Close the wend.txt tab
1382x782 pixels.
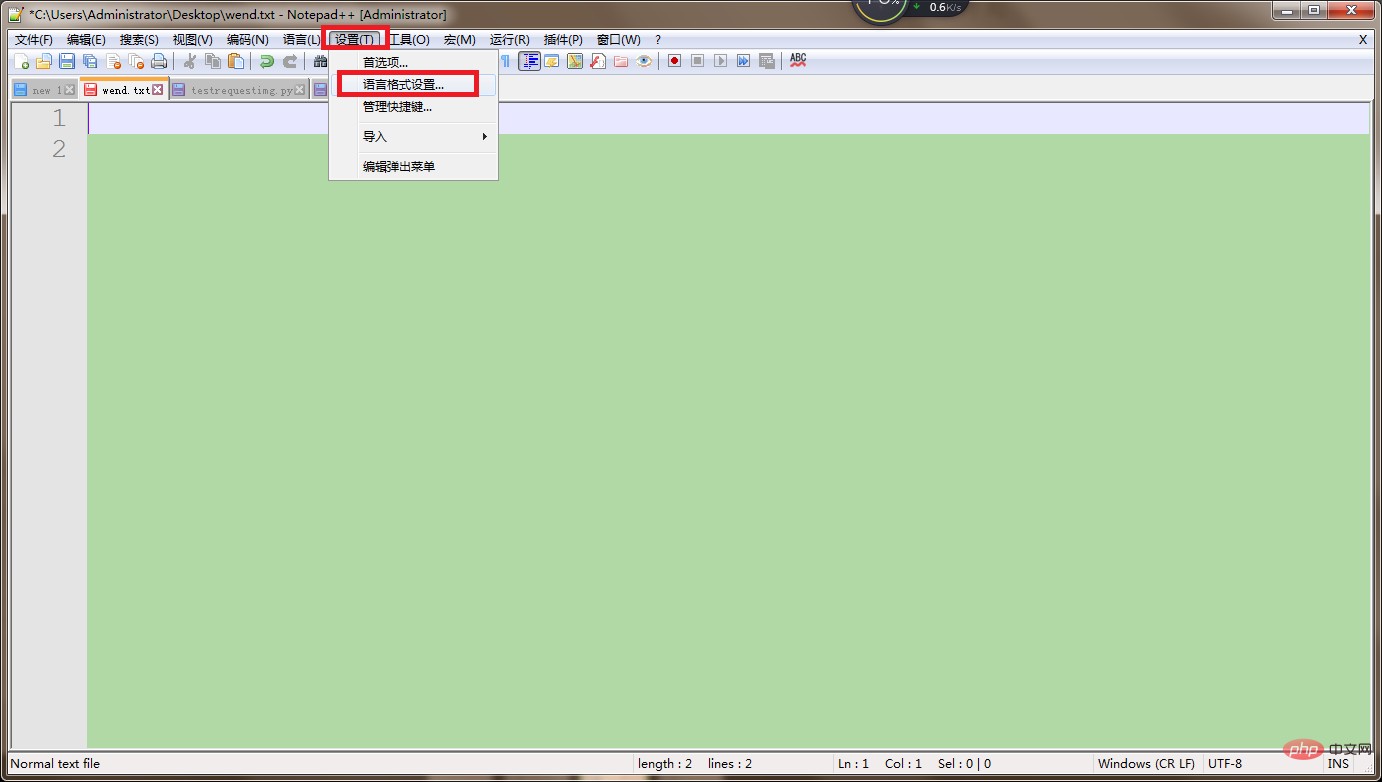(158, 90)
